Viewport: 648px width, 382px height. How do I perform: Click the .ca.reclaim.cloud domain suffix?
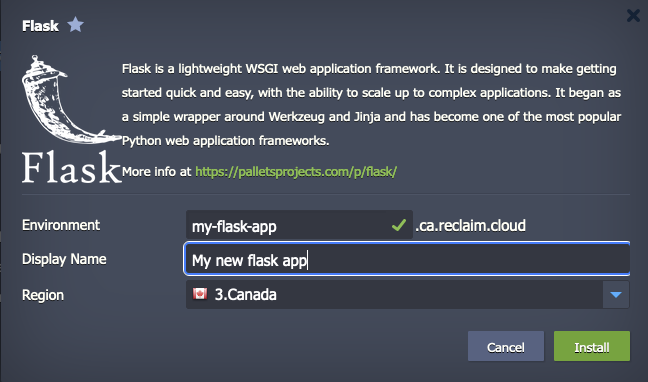click(470, 225)
